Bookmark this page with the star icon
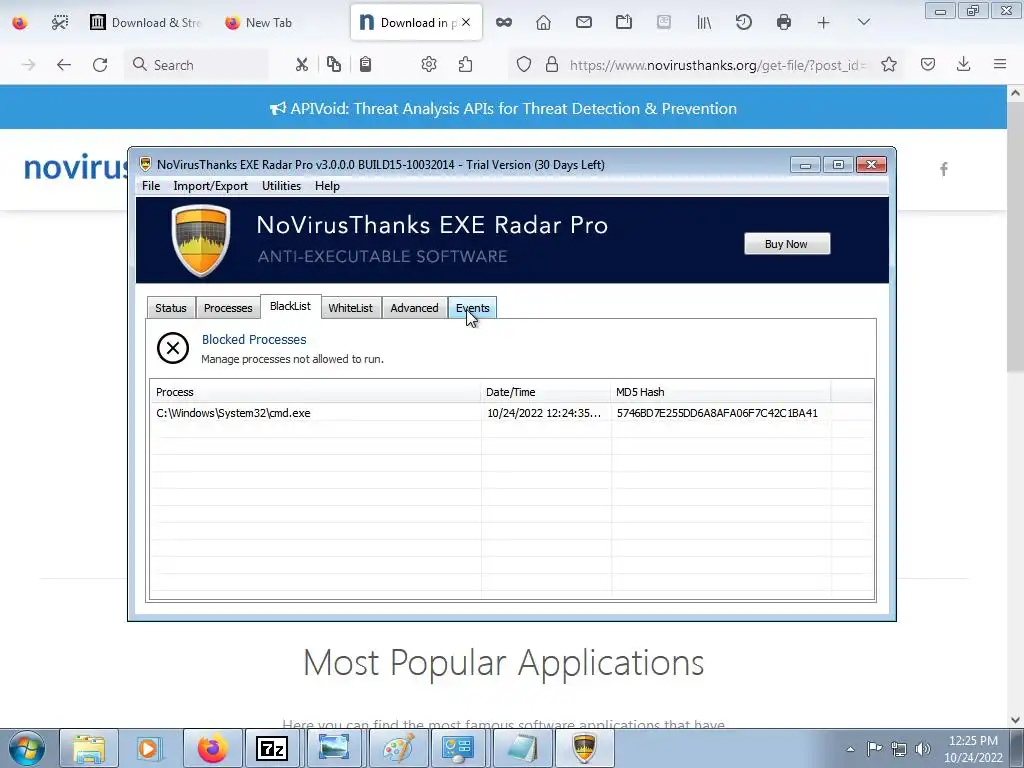The image size is (1024, 768). tap(889, 65)
